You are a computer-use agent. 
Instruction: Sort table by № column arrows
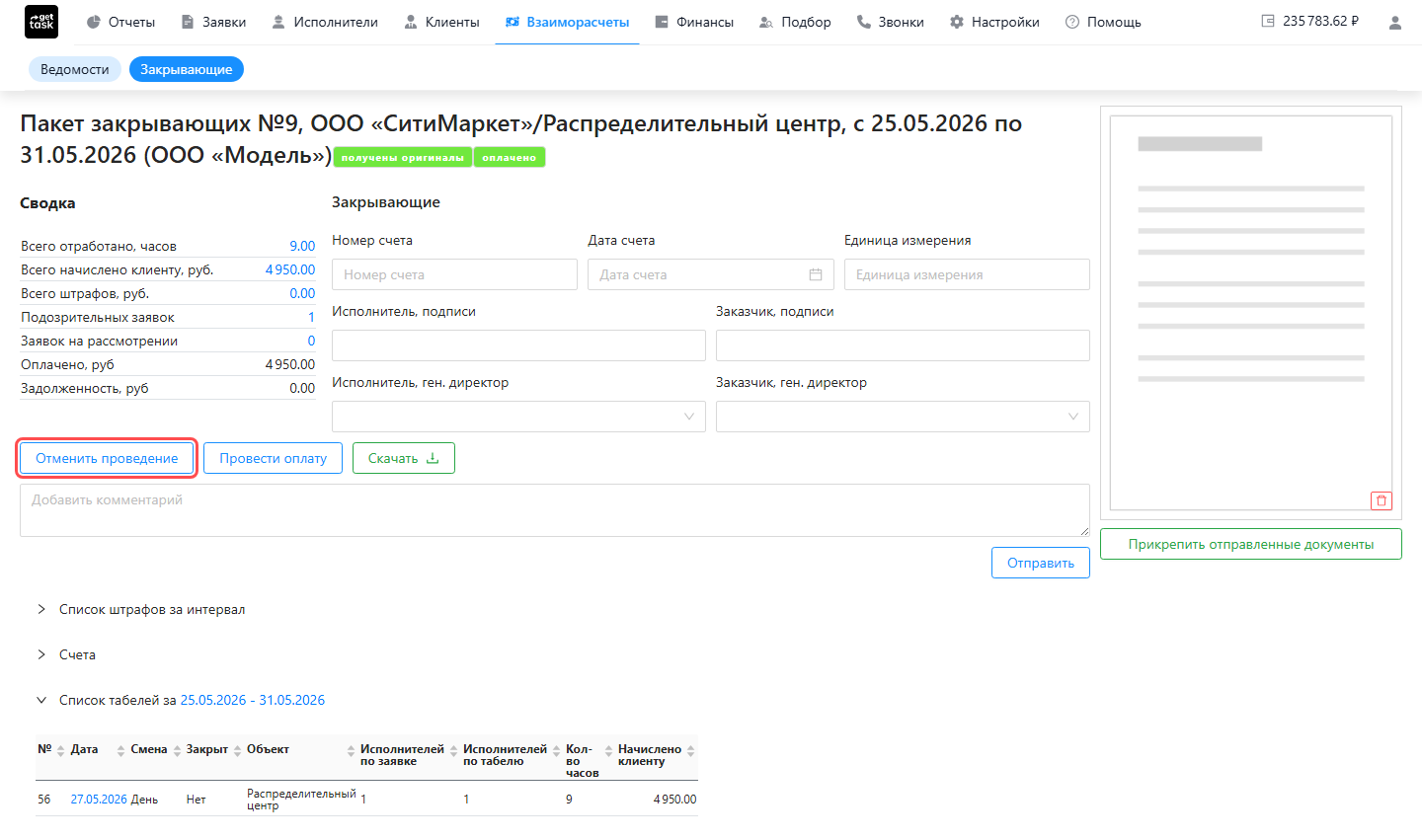(x=61, y=750)
